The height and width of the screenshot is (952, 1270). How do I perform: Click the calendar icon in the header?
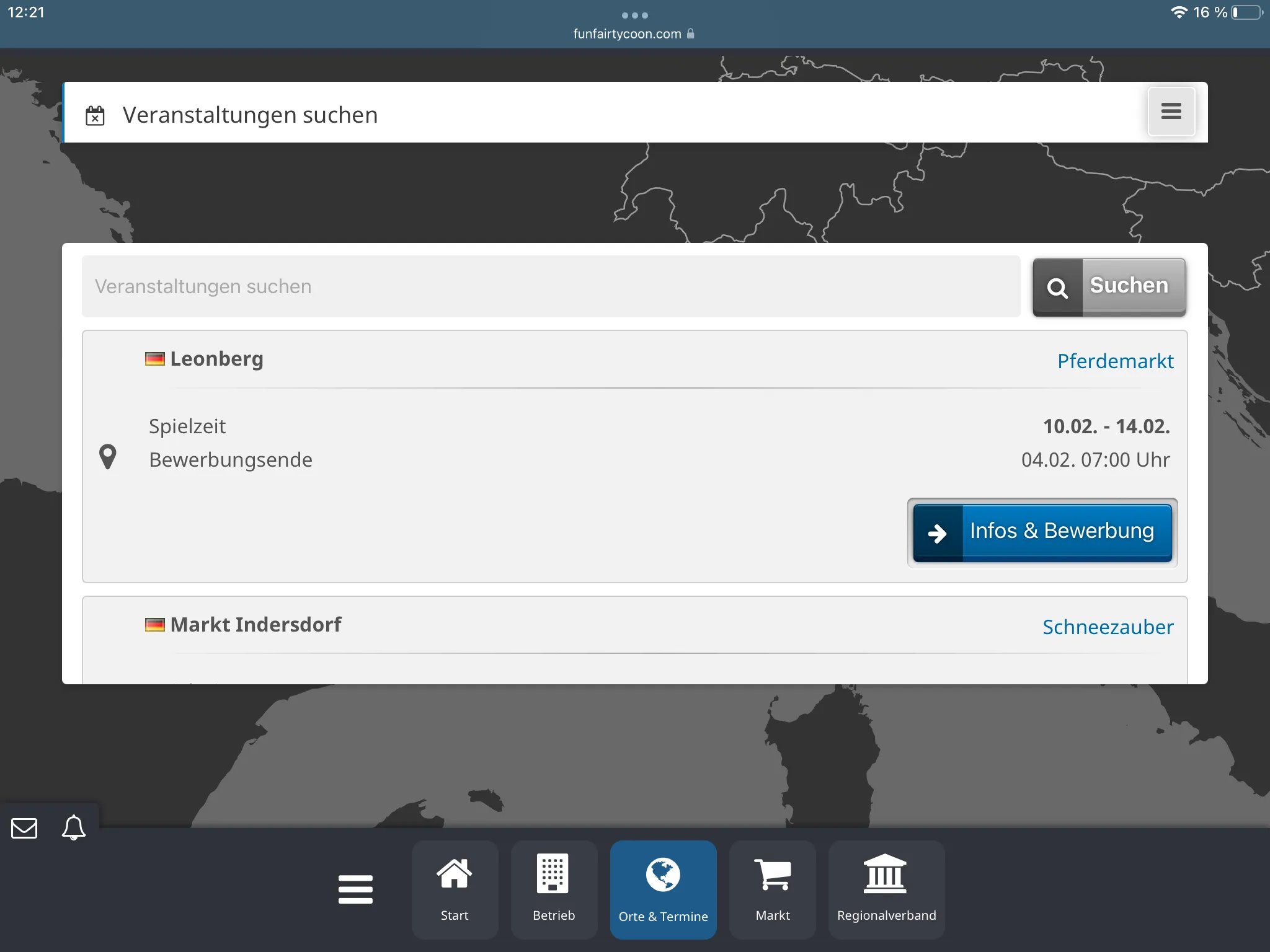tap(95, 116)
